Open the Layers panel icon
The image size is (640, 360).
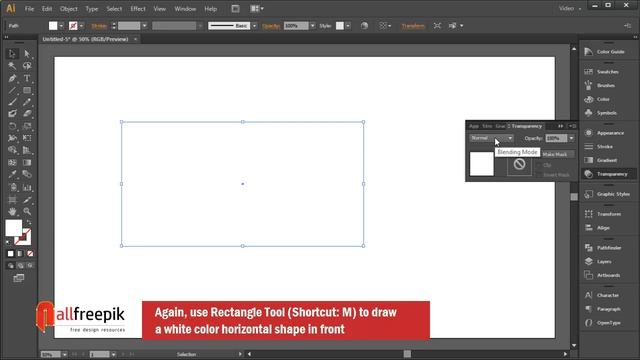pos(588,262)
